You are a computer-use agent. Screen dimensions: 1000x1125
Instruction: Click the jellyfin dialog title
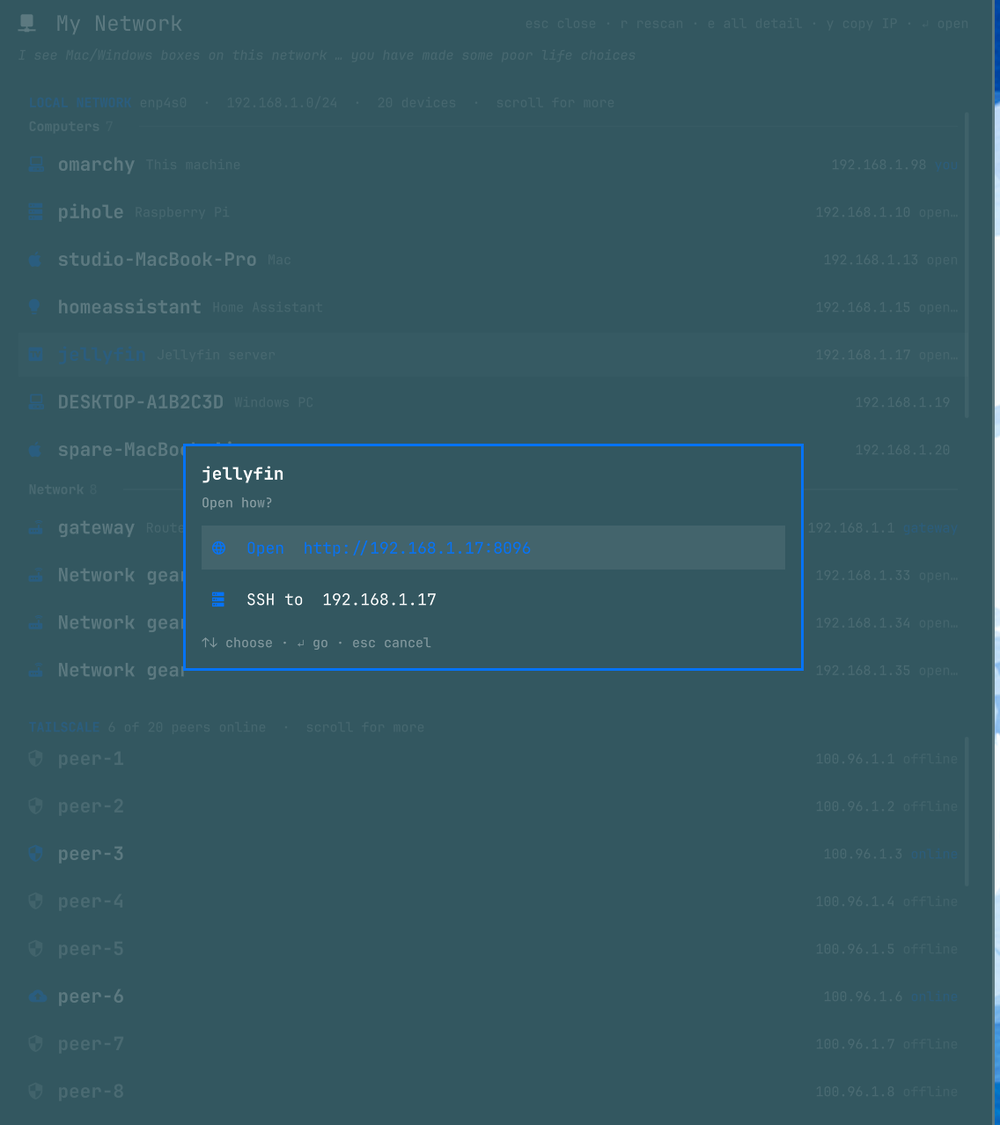[242, 474]
